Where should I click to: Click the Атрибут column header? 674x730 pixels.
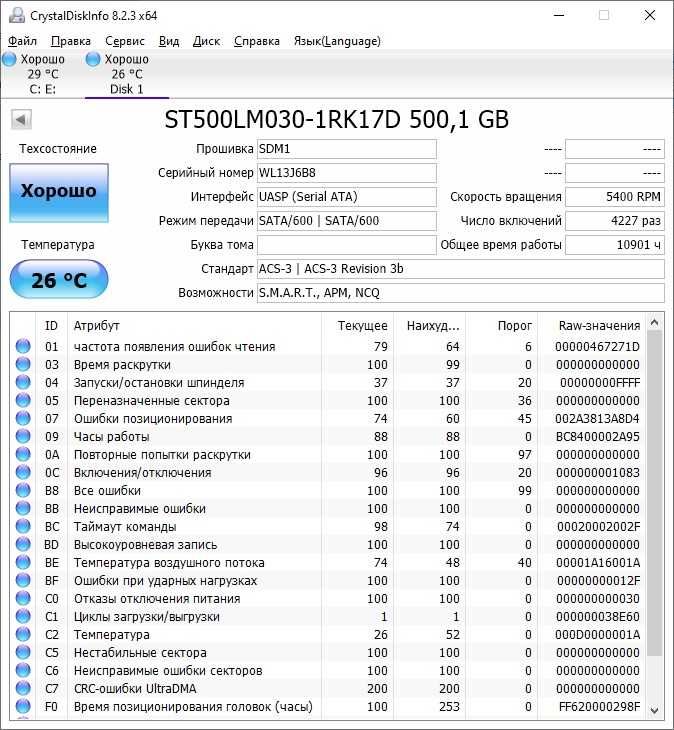[194, 325]
